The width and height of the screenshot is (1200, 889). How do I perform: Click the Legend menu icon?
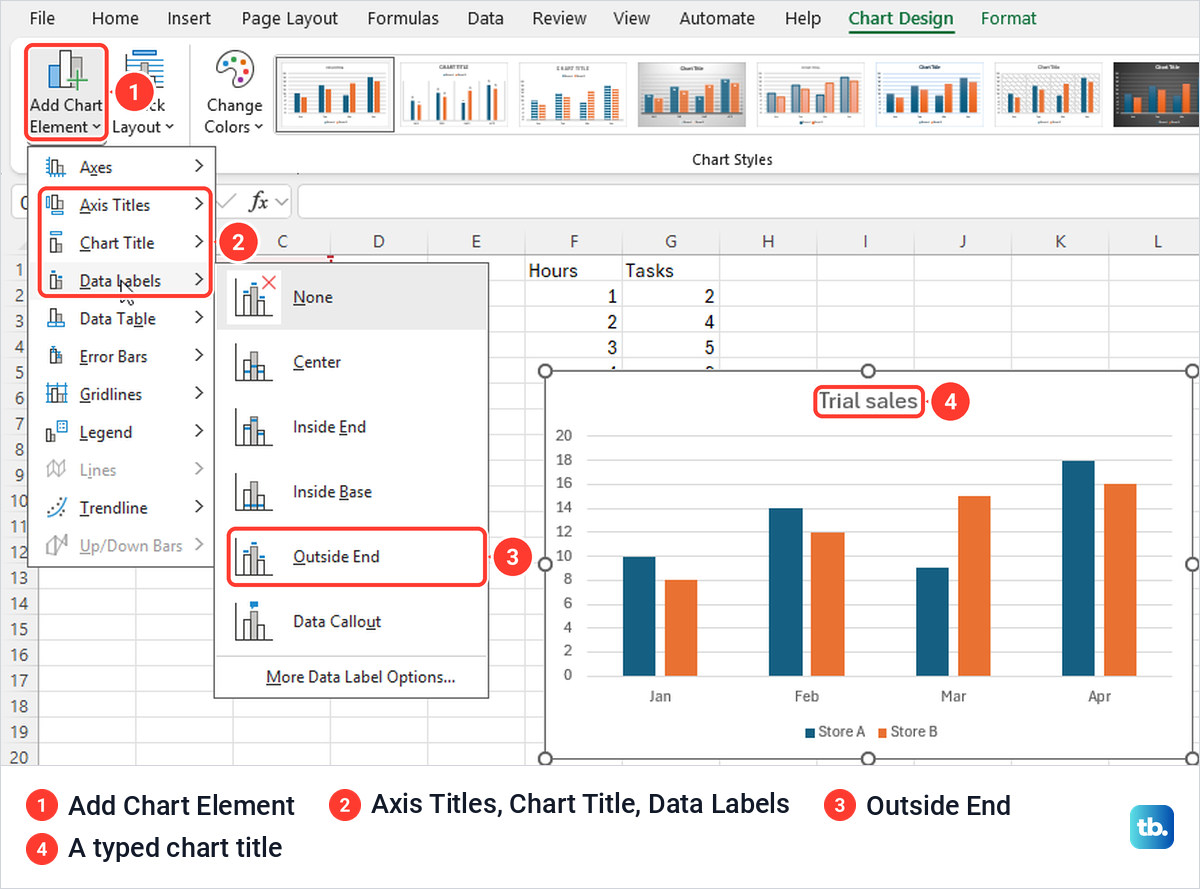[57, 432]
